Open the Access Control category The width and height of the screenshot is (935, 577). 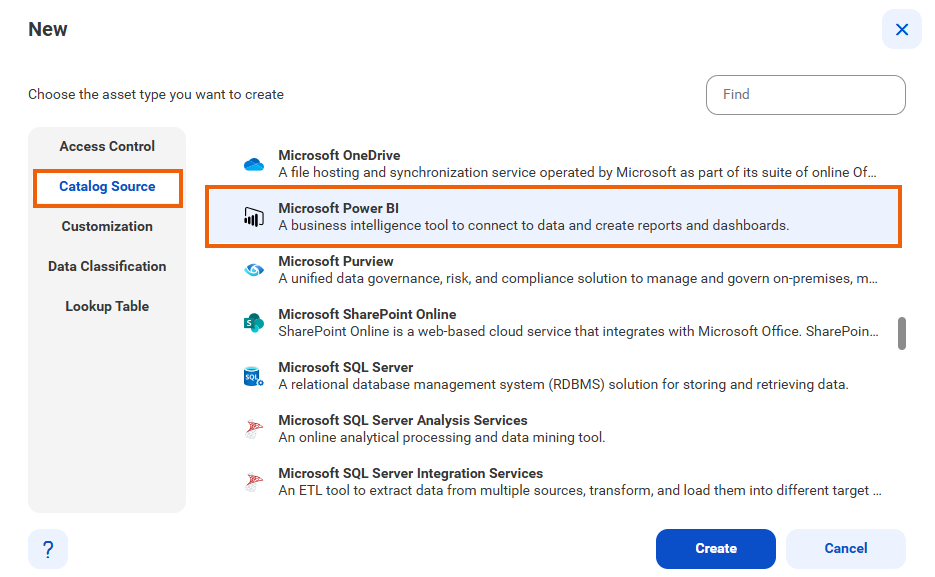107,147
